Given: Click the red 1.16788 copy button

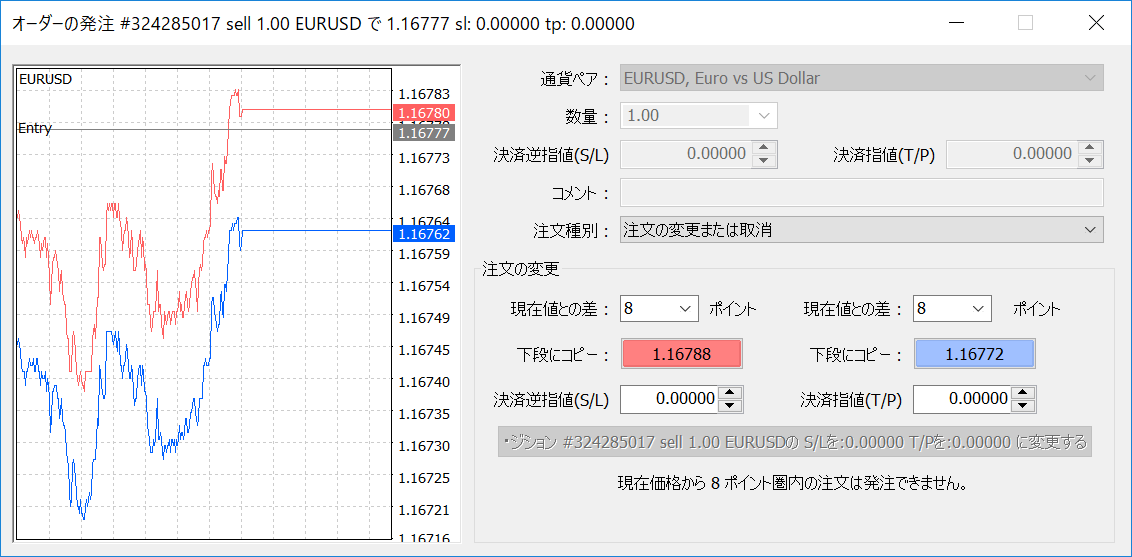Looking at the screenshot, I should coord(681,354).
